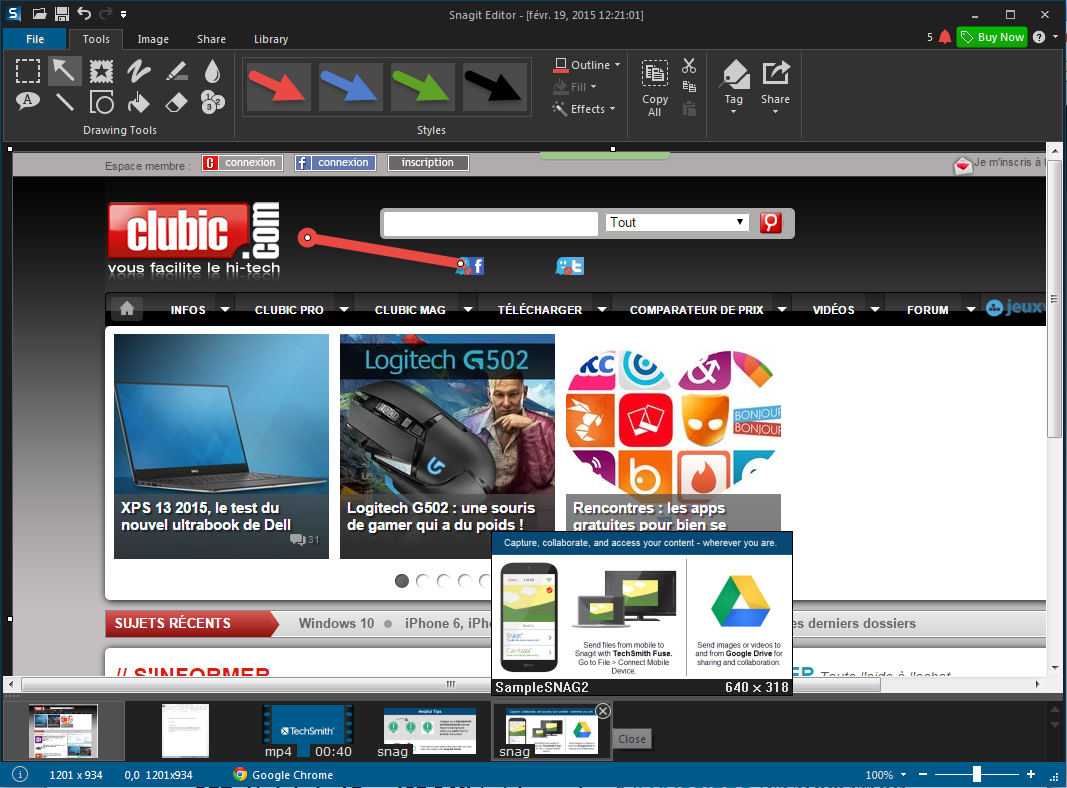The image size is (1067, 788).
Task: Click the Copy All button
Action: click(655, 87)
